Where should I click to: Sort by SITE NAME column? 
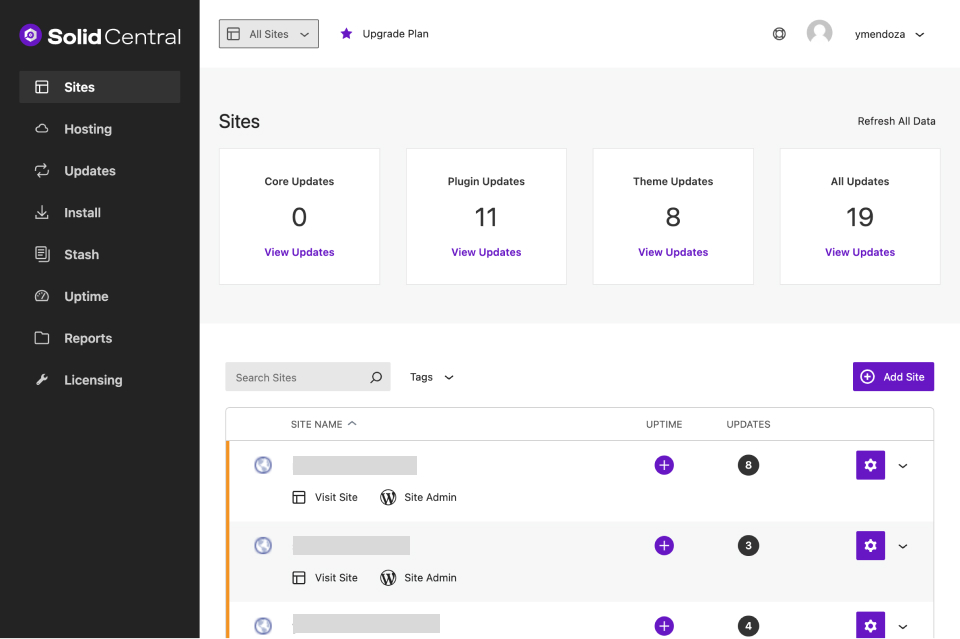tap(323, 424)
